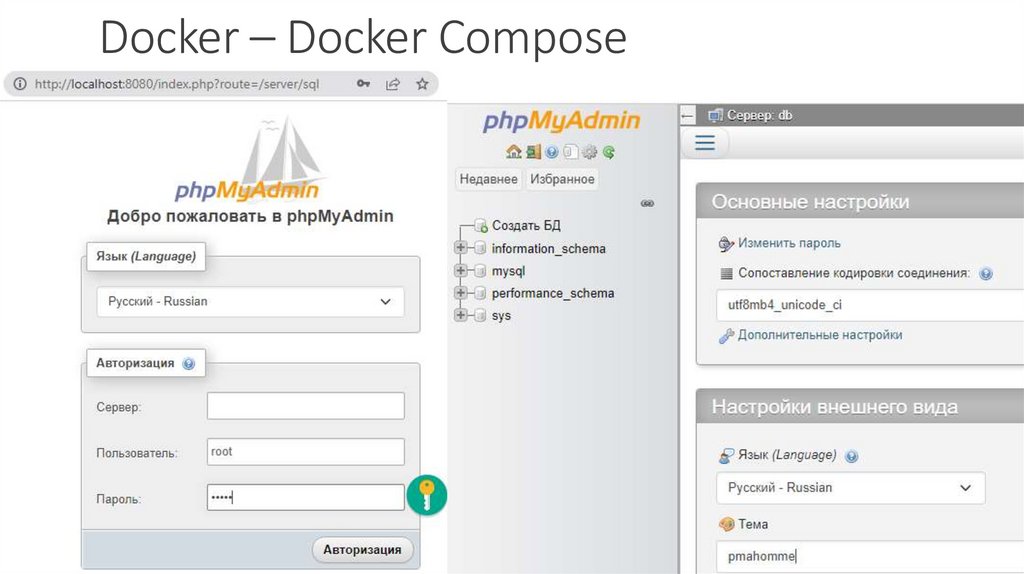This screenshot has width=1024, height=574.
Task: Expand the mysql database node
Action: tap(460, 270)
